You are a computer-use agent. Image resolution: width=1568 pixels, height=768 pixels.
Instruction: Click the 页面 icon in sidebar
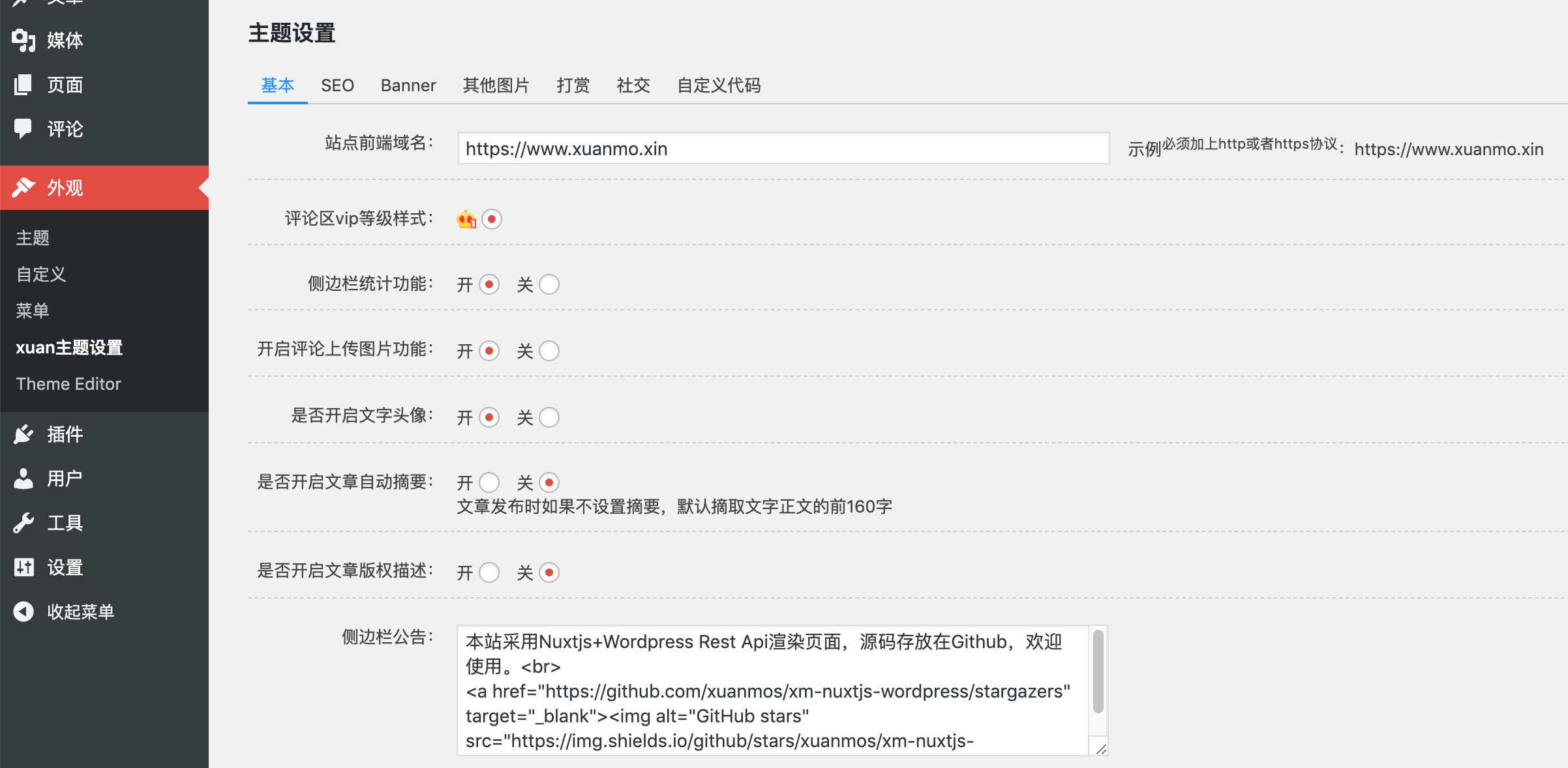tap(26, 84)
